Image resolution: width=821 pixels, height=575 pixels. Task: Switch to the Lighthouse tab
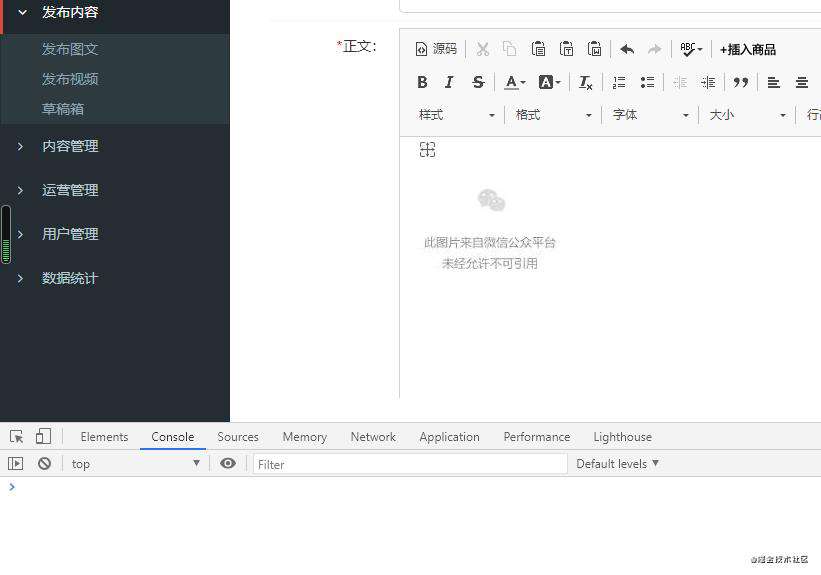(623, 437)
